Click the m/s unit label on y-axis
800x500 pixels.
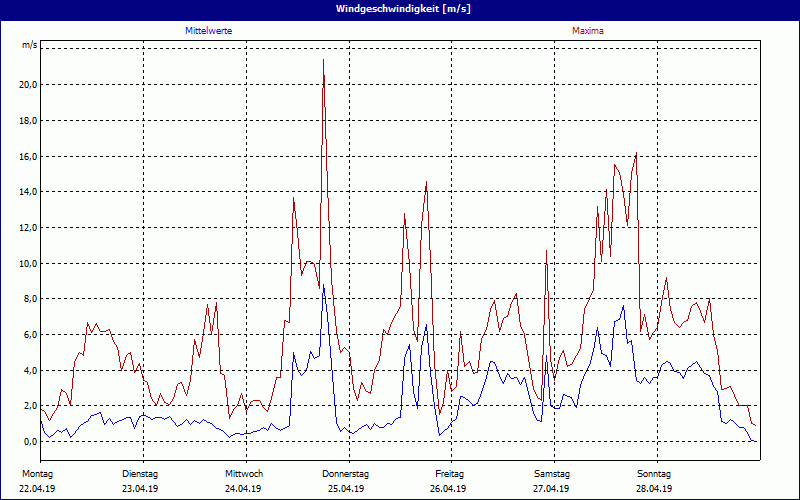(30, 46)
